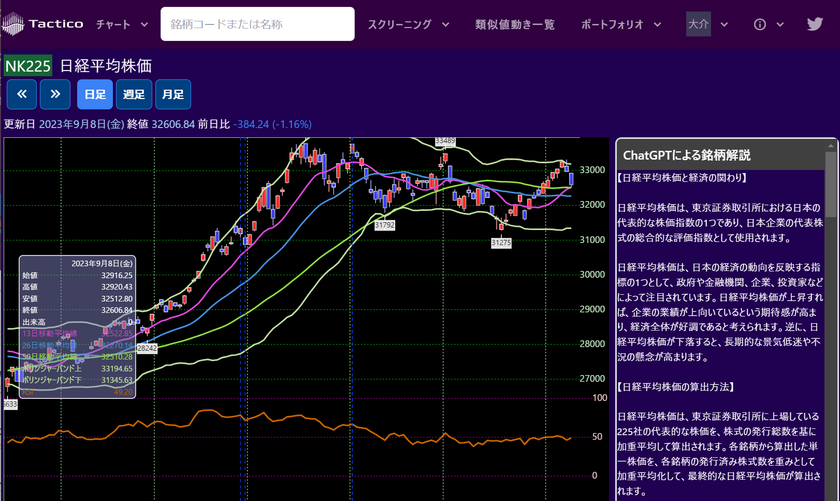Click the info circle icon

[x=760, y=24]
